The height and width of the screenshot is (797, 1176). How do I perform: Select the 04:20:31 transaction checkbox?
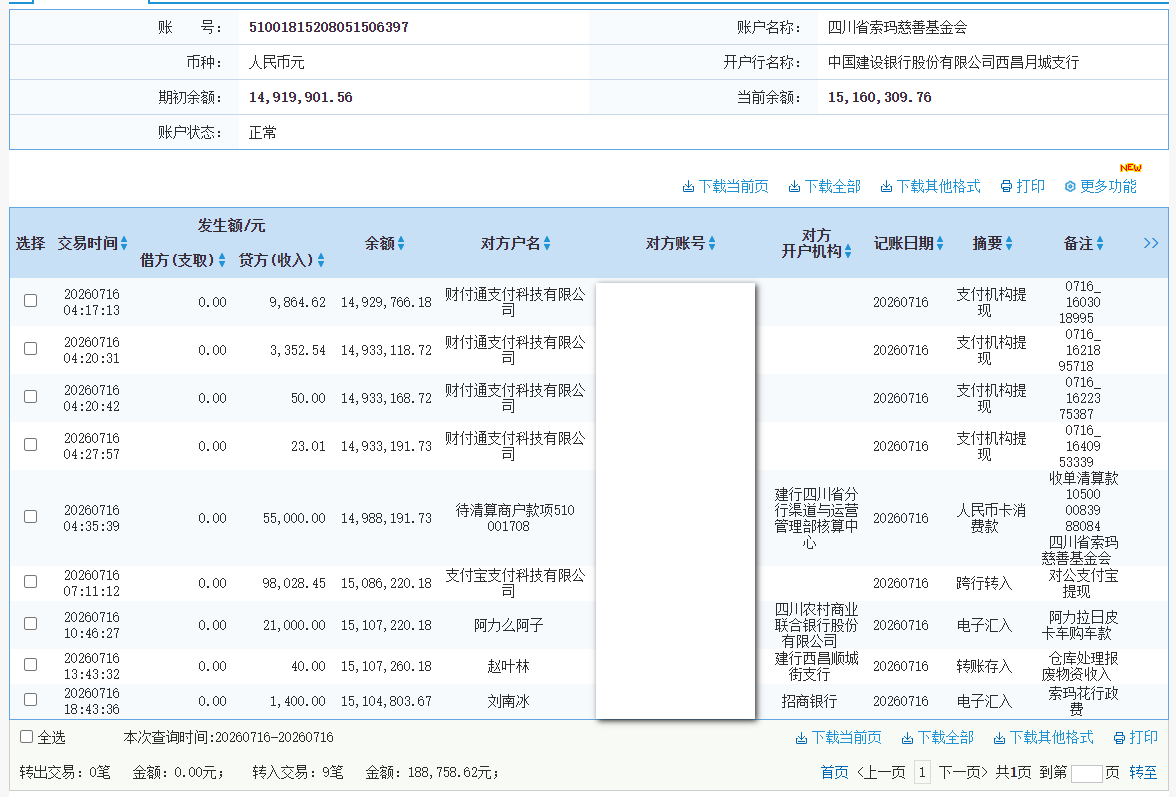[31, 349]
